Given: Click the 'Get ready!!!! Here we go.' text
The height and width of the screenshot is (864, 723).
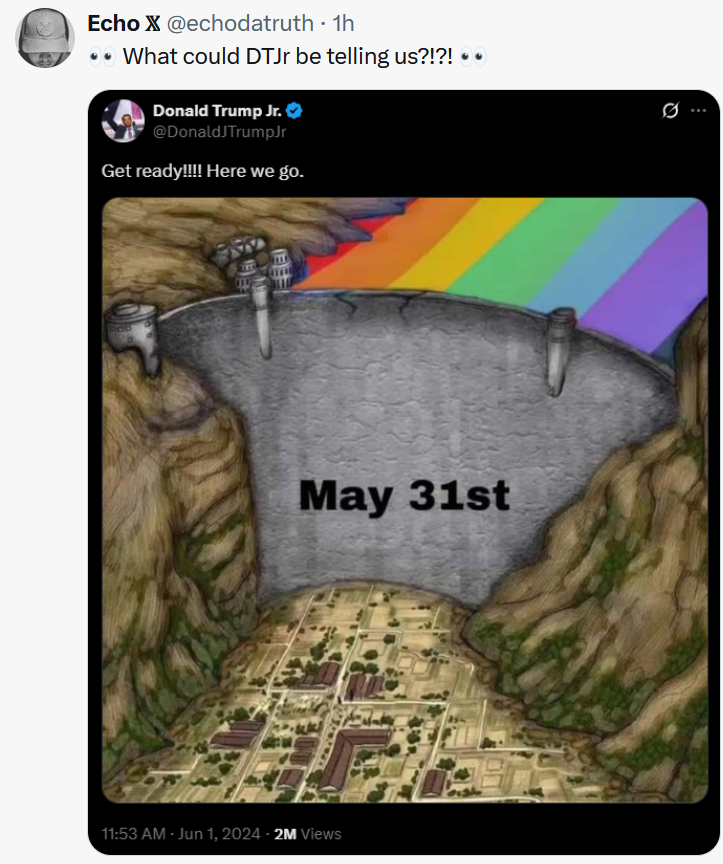Looking at the screenshot, I should click(x=202, y=171).
